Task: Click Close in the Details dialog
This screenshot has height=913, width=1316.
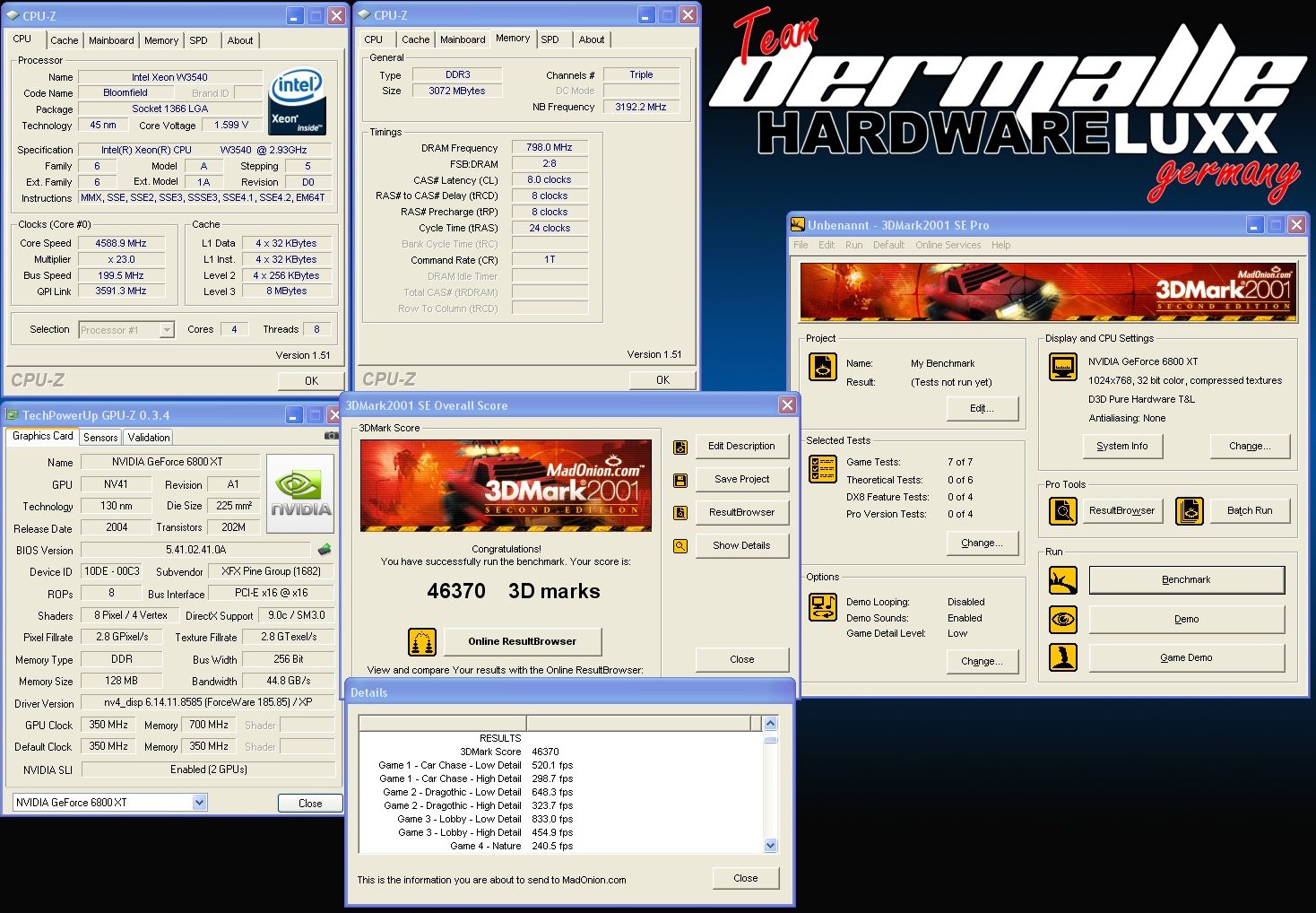Action: (746, 878)
